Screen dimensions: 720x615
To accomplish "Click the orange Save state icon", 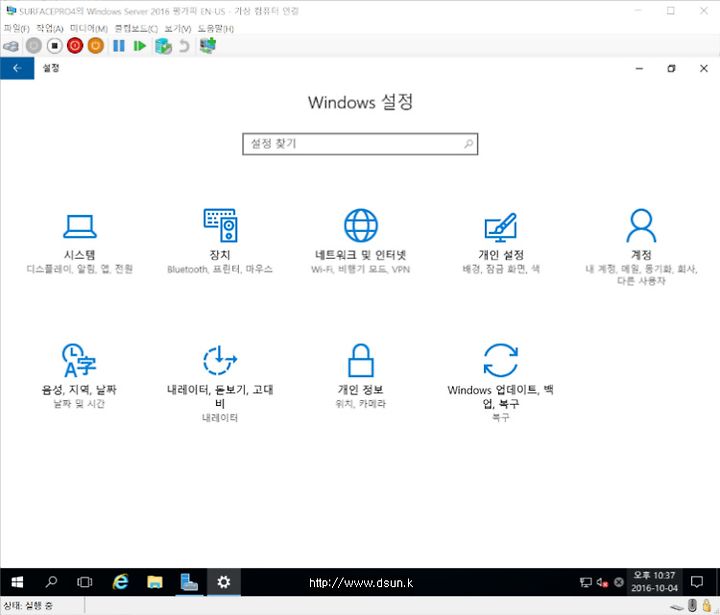I will click(96, 46).
